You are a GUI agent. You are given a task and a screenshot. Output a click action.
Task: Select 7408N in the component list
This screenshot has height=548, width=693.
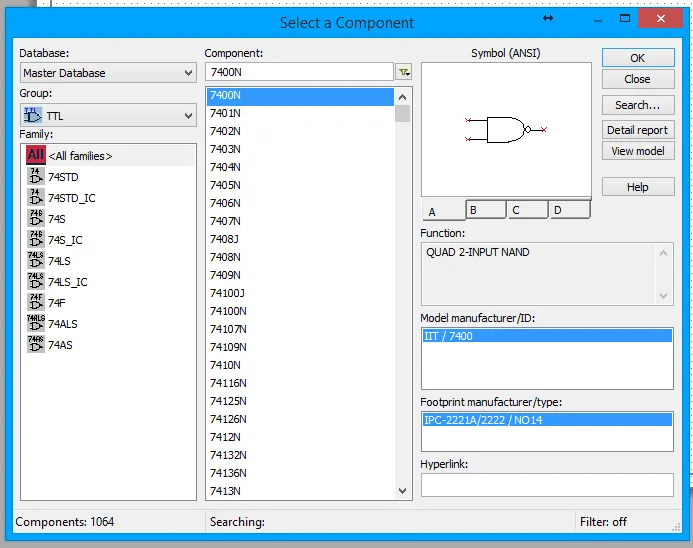(x=225, y=257)
